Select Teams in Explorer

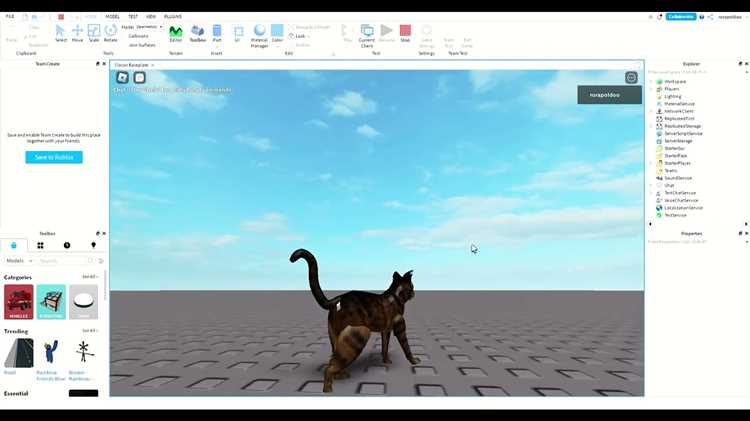671,171
